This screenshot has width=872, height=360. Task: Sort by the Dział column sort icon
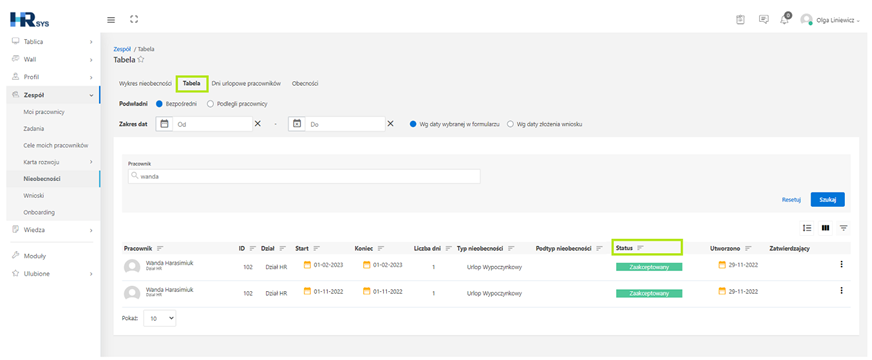click(283, 248)
